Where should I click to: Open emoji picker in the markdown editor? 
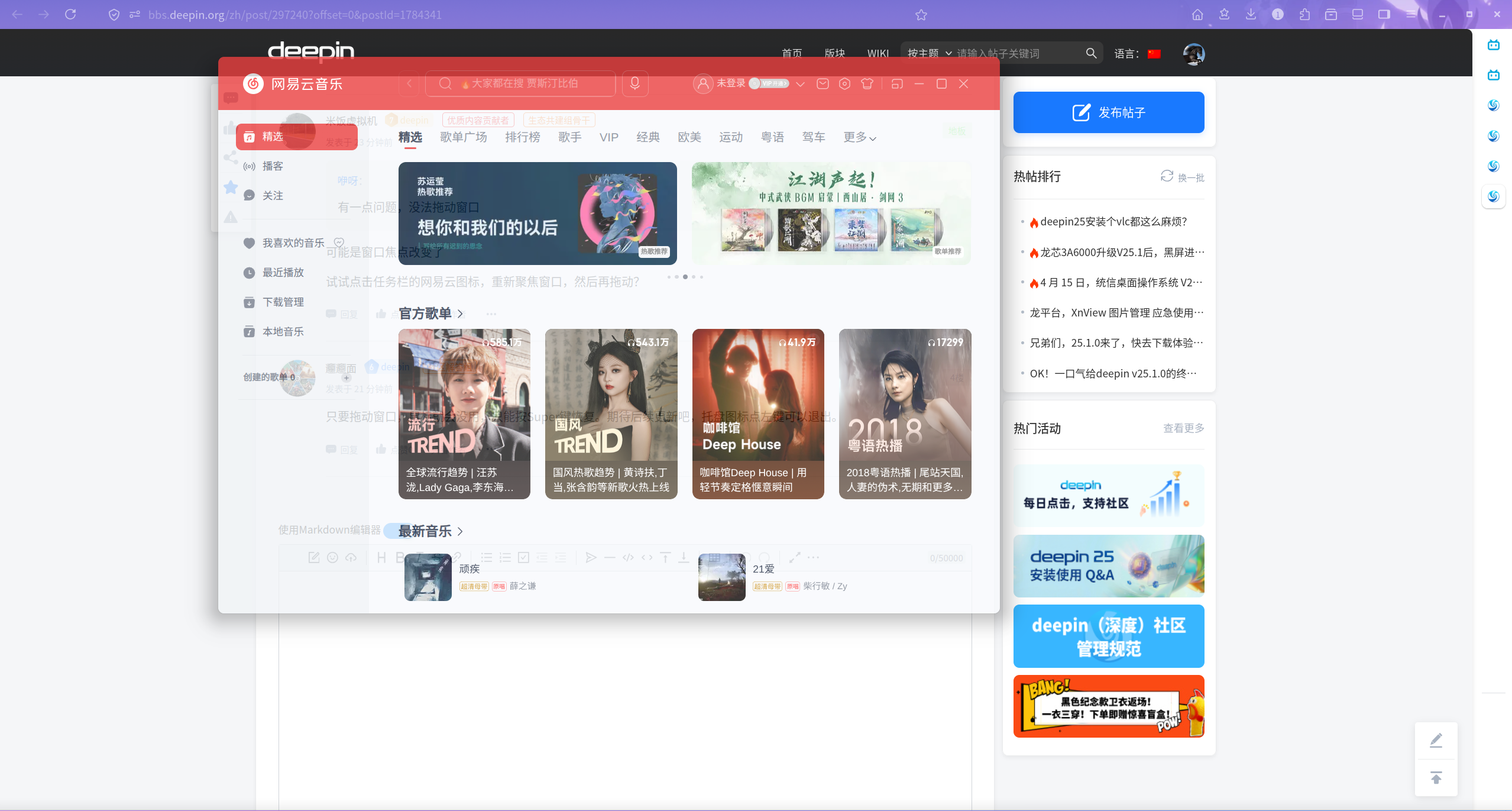pos(333,557)
